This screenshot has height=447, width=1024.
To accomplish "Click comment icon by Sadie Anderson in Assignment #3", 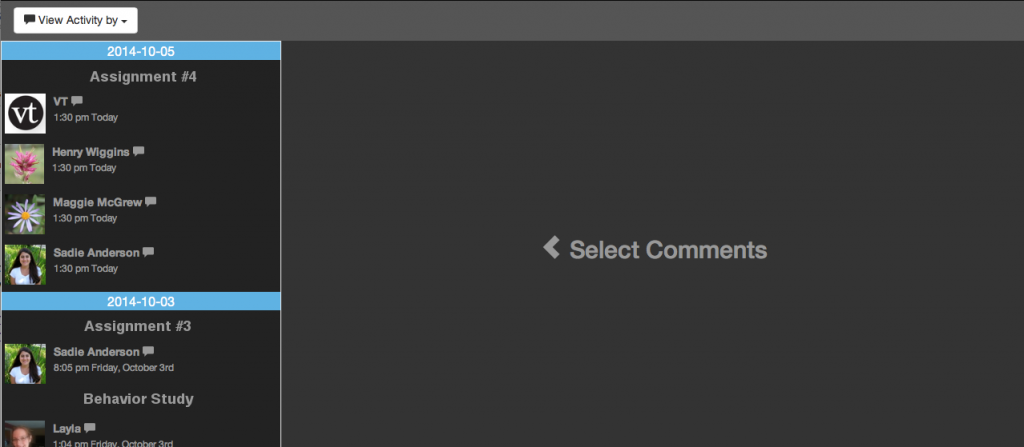I will 148,351.
